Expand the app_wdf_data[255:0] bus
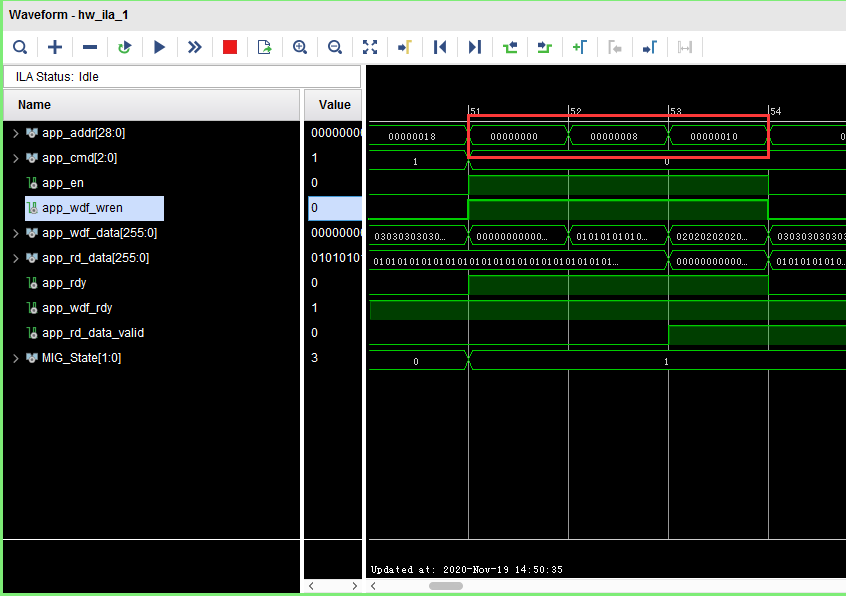 tap(16, 233)
